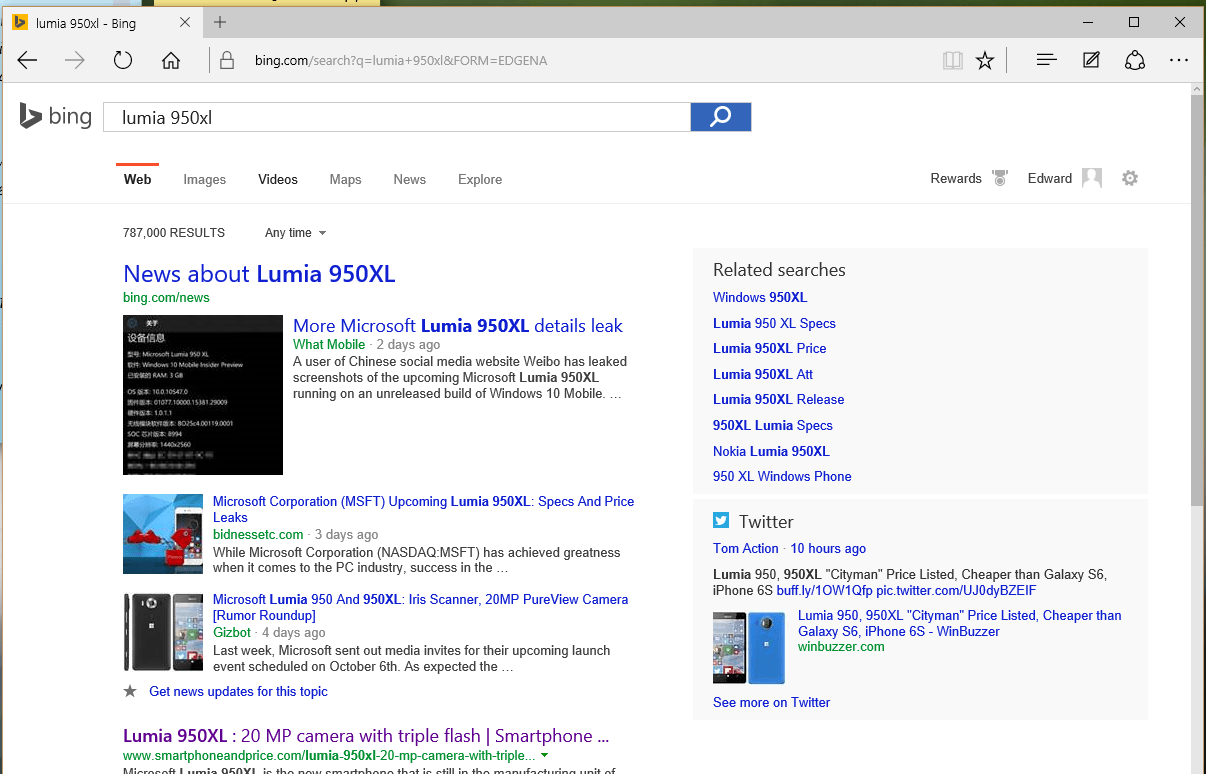Switch to the News tab

[x=410, y=179]
